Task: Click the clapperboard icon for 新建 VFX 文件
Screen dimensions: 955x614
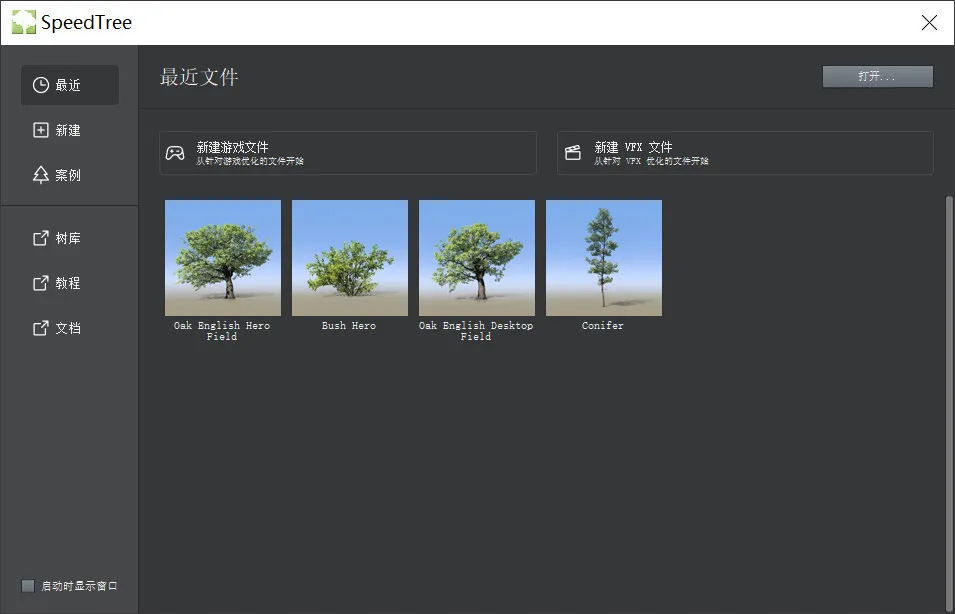Action: [x=573, y=153]
